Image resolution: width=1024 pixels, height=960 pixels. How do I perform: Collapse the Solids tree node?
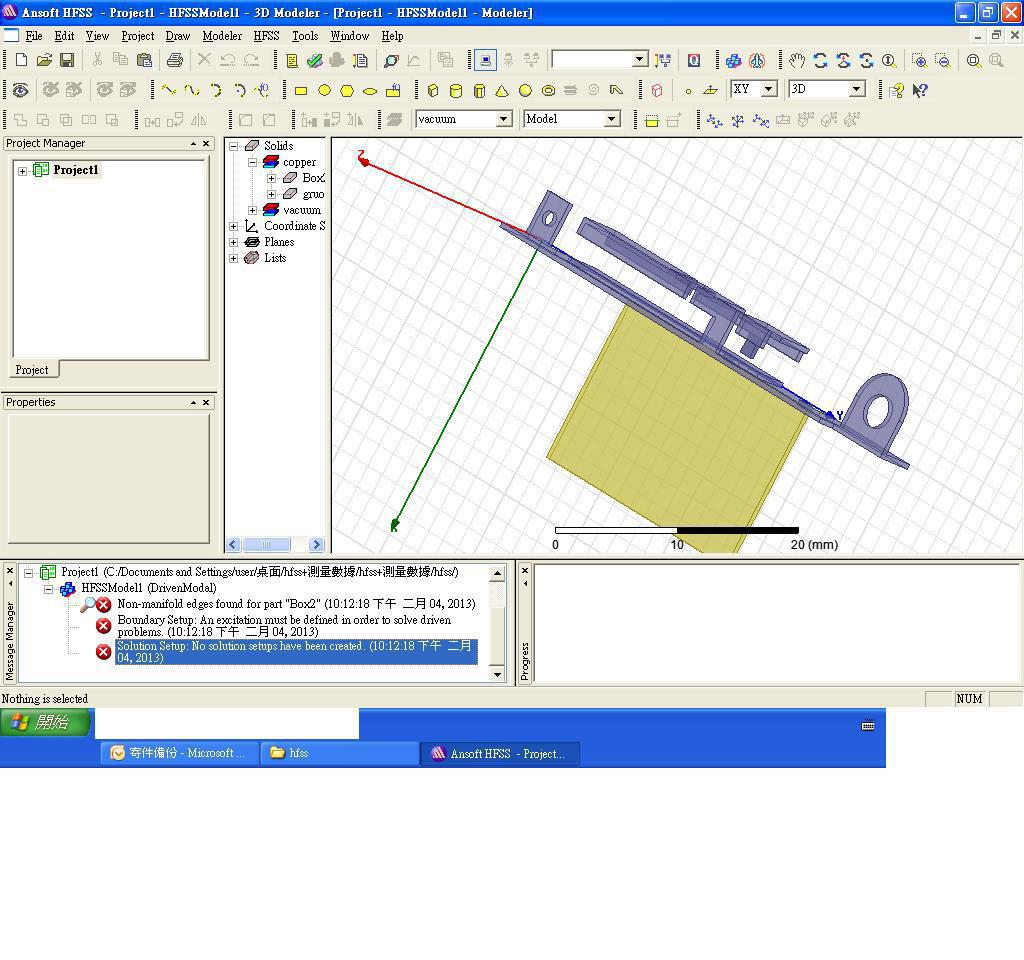pyautogui.click(x=234, y=146)
